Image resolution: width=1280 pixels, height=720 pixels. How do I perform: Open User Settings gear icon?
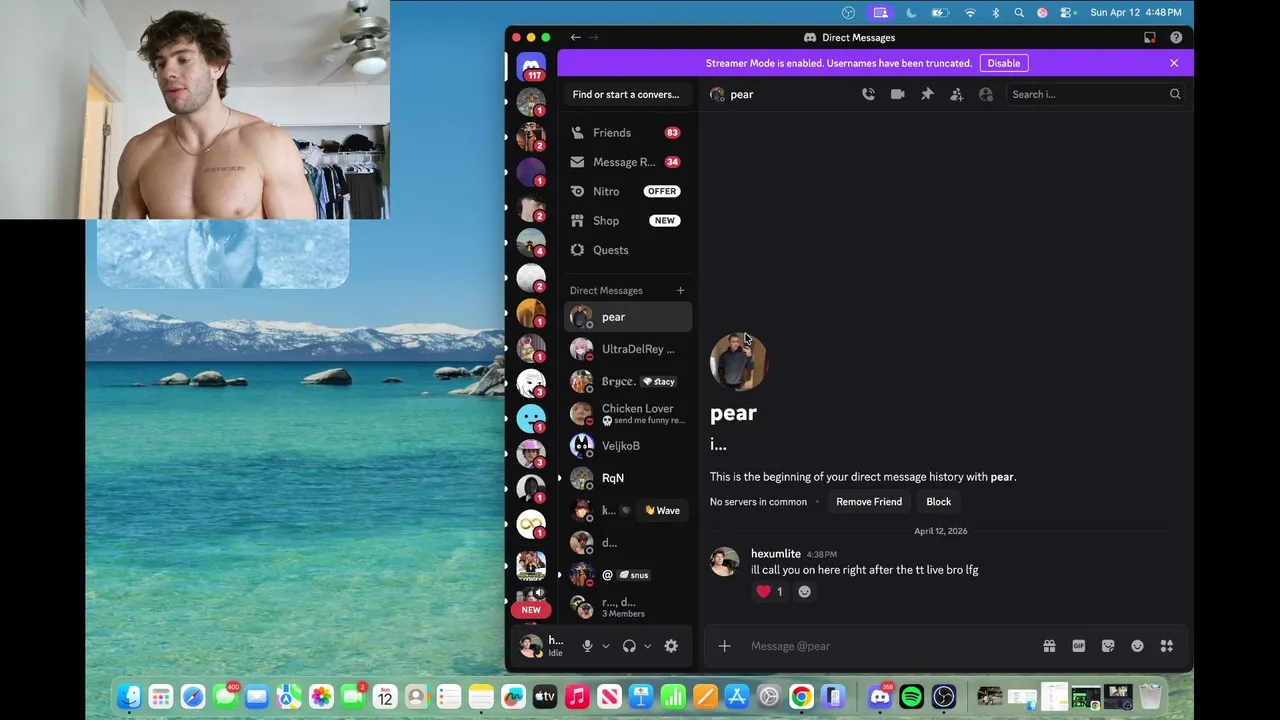coord(671,646)
